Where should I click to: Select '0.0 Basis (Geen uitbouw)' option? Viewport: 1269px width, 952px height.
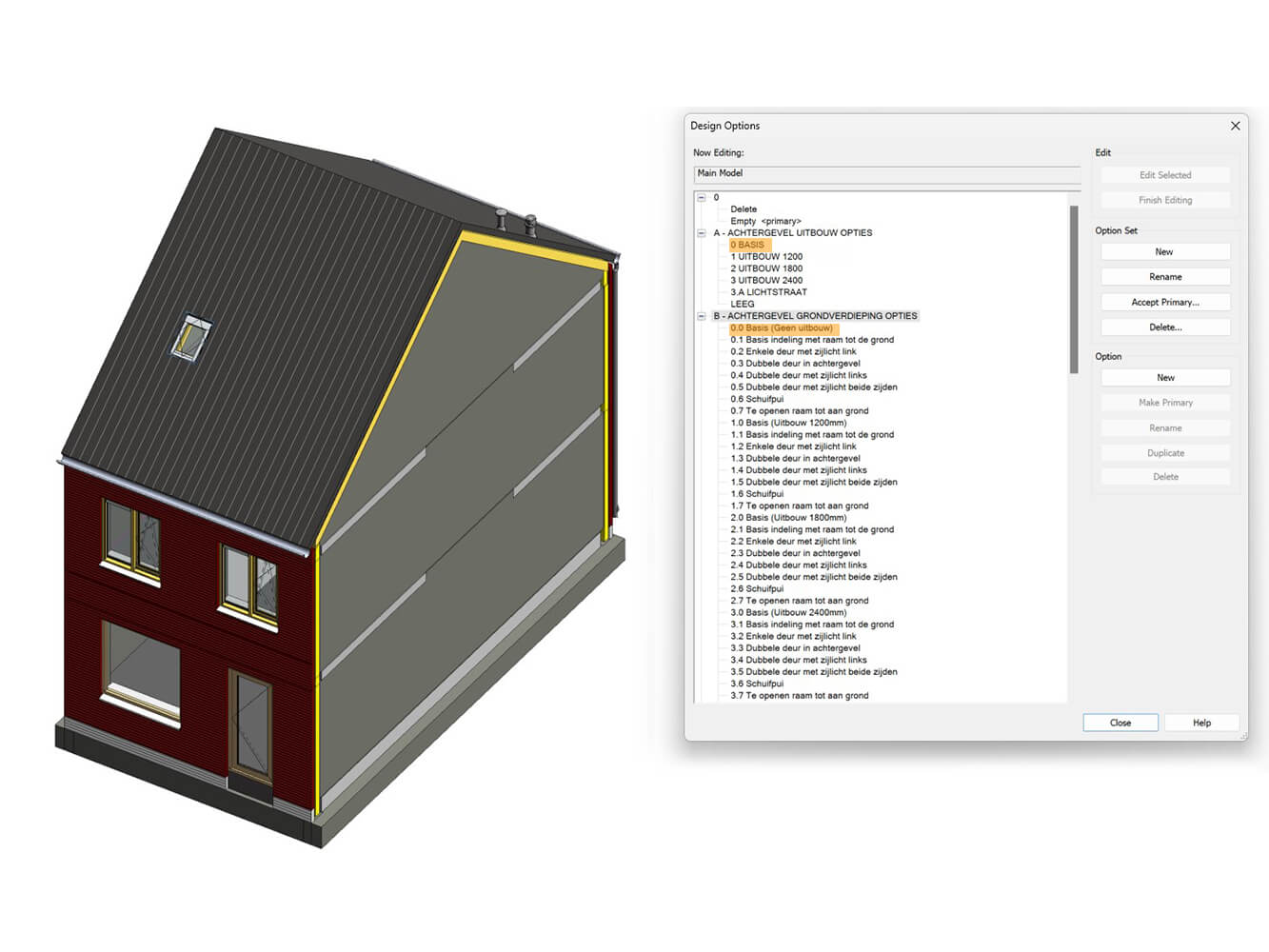(x=782, y=328)
